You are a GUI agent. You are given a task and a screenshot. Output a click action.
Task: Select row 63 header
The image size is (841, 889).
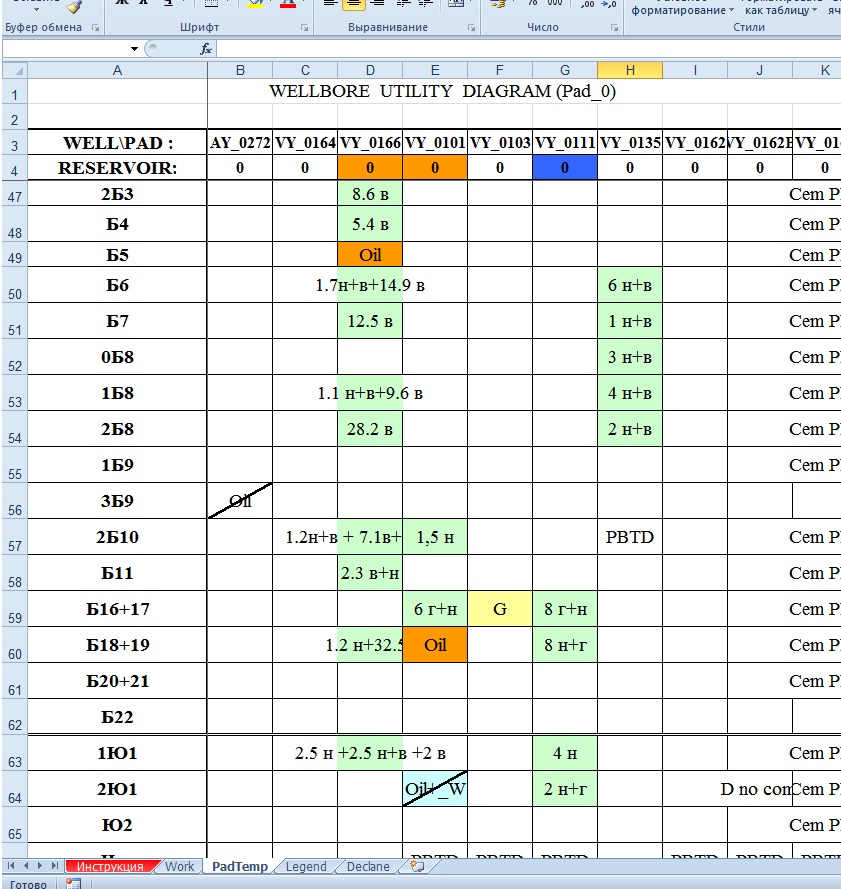[15, 753]
